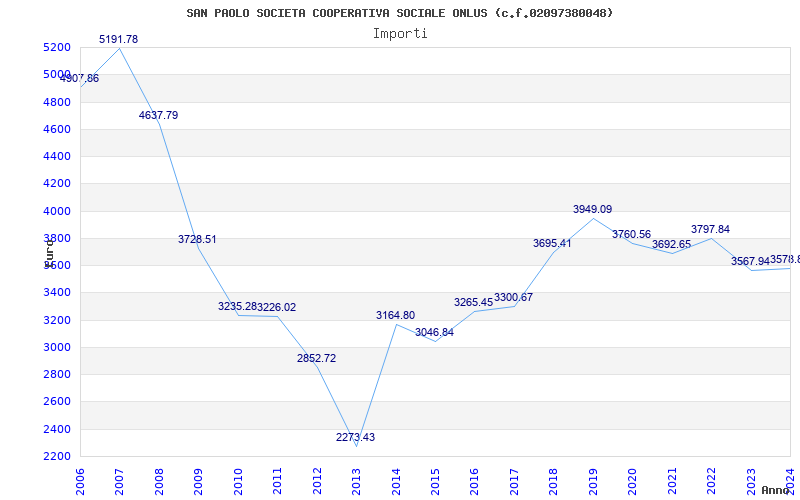
Task: Select the 3797.84 data label
Action: [x=711, y=229]
